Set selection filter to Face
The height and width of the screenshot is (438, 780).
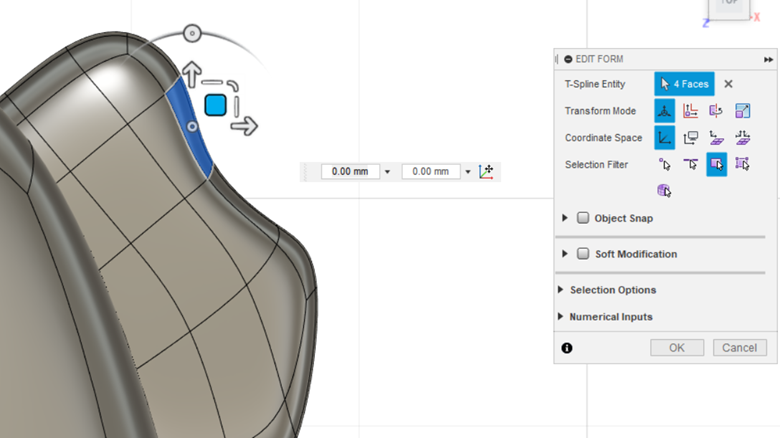coord(716,164)
